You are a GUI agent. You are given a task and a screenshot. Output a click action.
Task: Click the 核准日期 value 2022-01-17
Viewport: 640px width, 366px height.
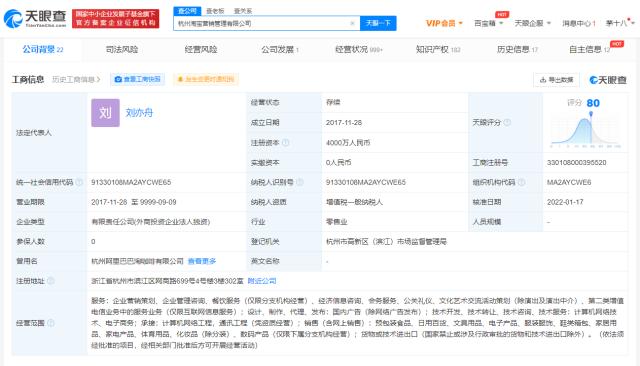click(x=565, y=202)
